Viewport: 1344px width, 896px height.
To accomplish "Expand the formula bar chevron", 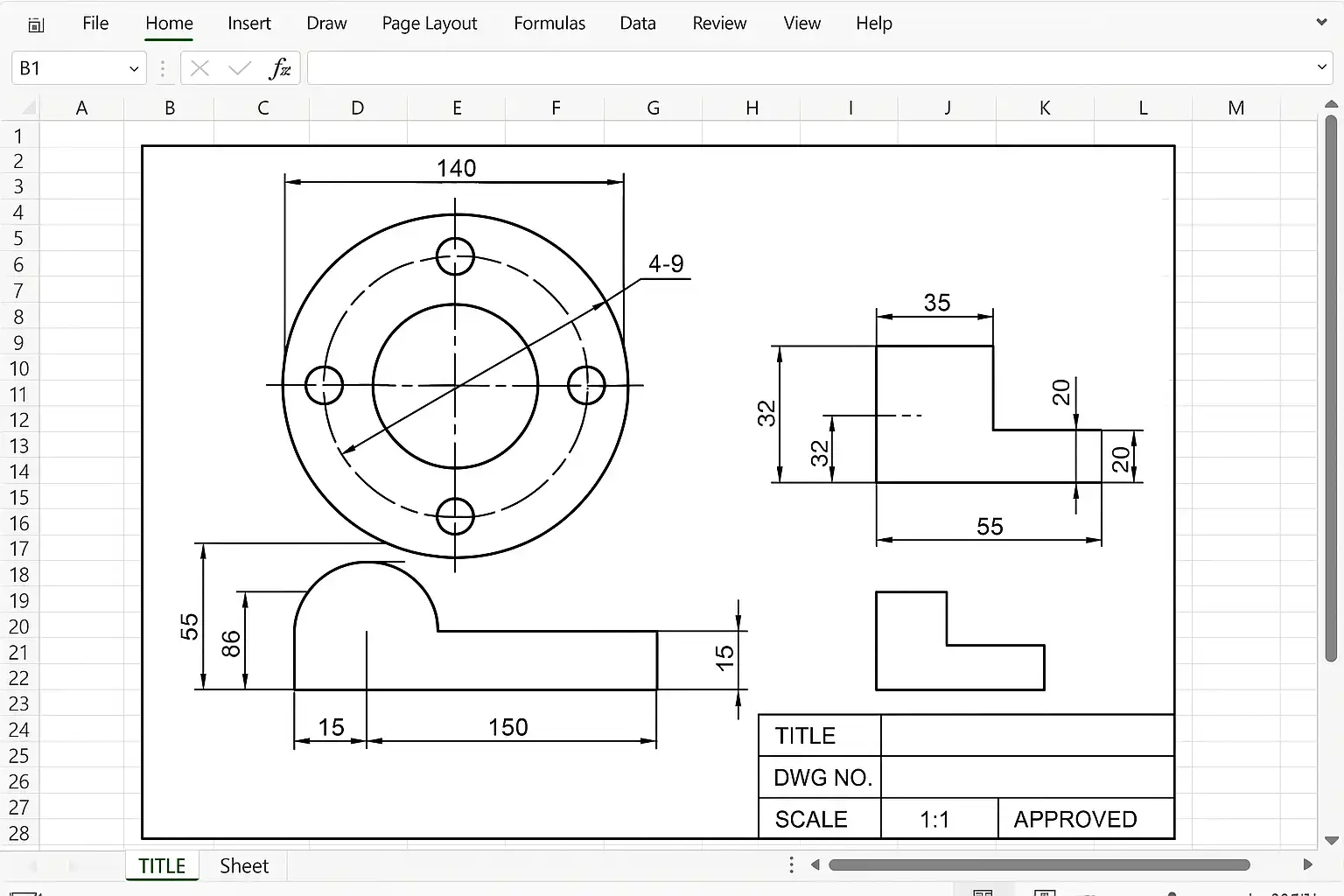I will 1321,67.
